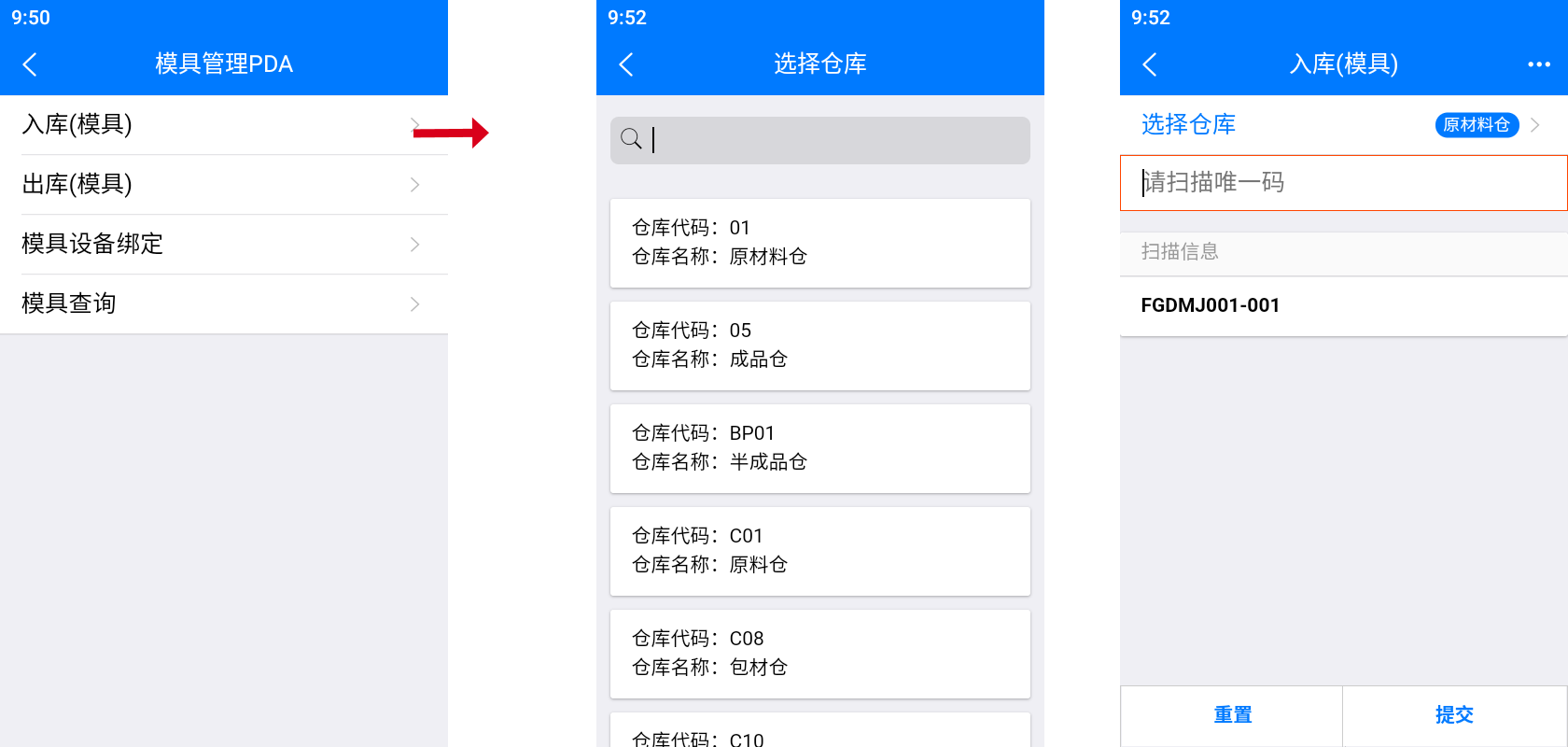1568x747 pixels.
Task: Click the search magnifier icon
Action: (631, 139)
